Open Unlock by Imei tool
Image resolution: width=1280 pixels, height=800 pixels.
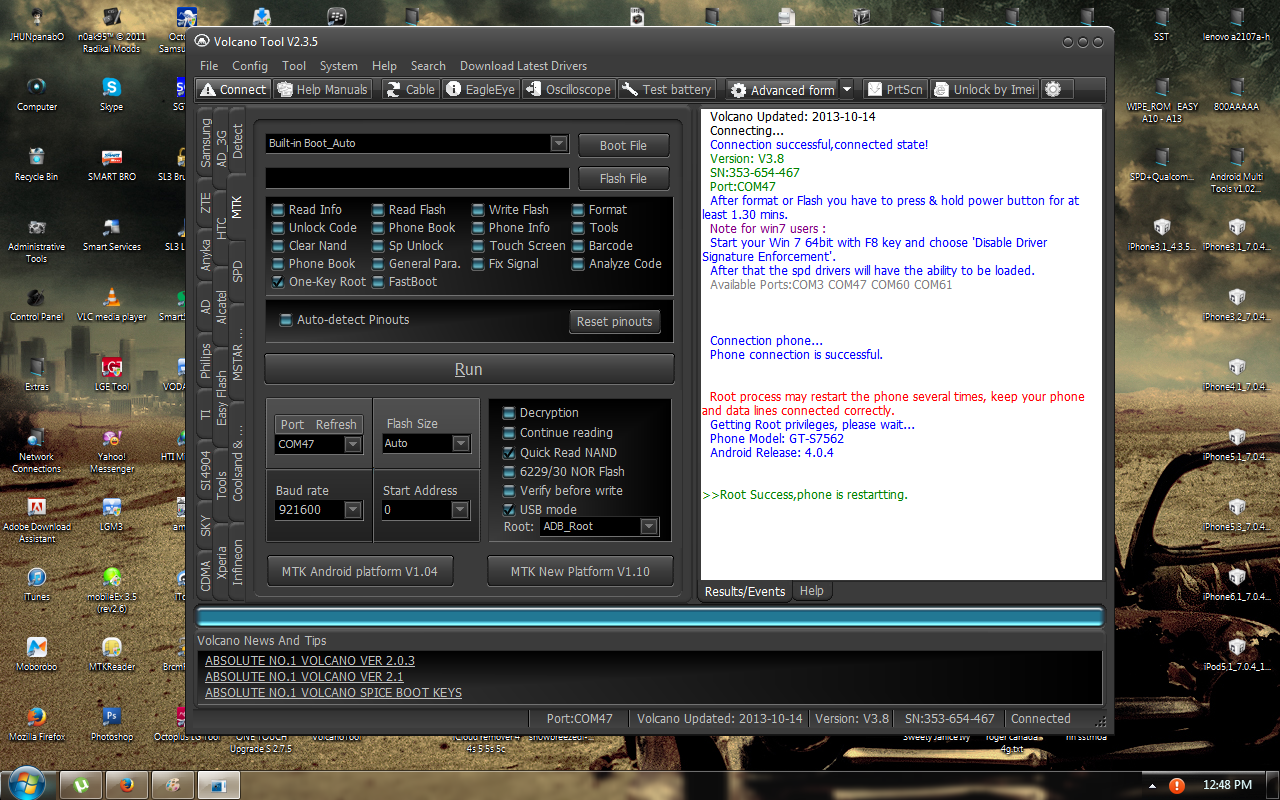click(x=984, y=89)
